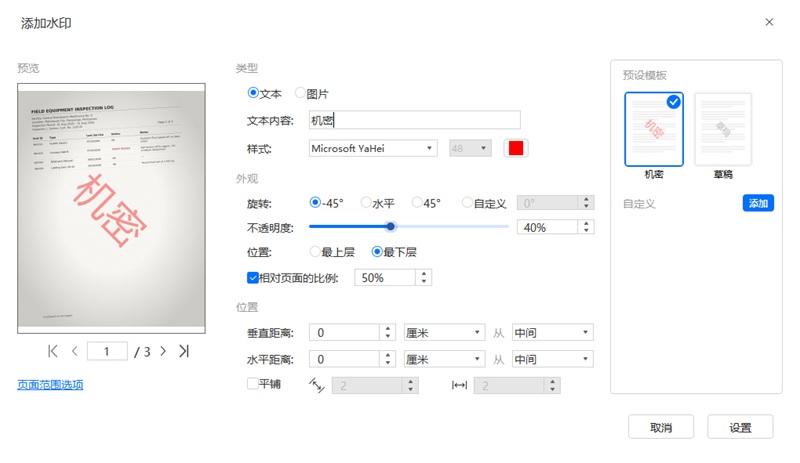Click the 水平距离 value field
Screen dimensions: 800x463
[344, 359]
